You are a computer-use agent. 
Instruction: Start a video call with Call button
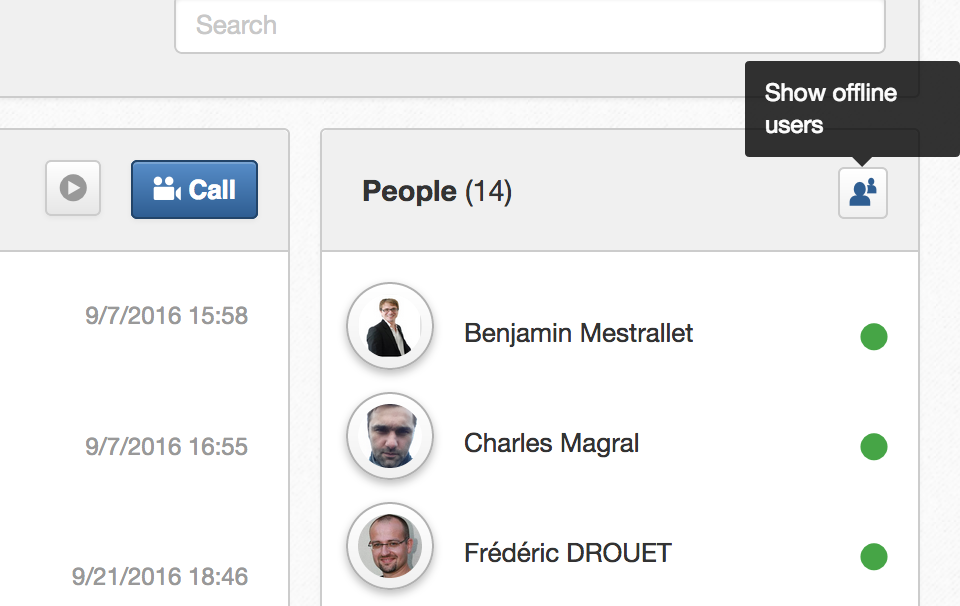(x=194, y=189)
